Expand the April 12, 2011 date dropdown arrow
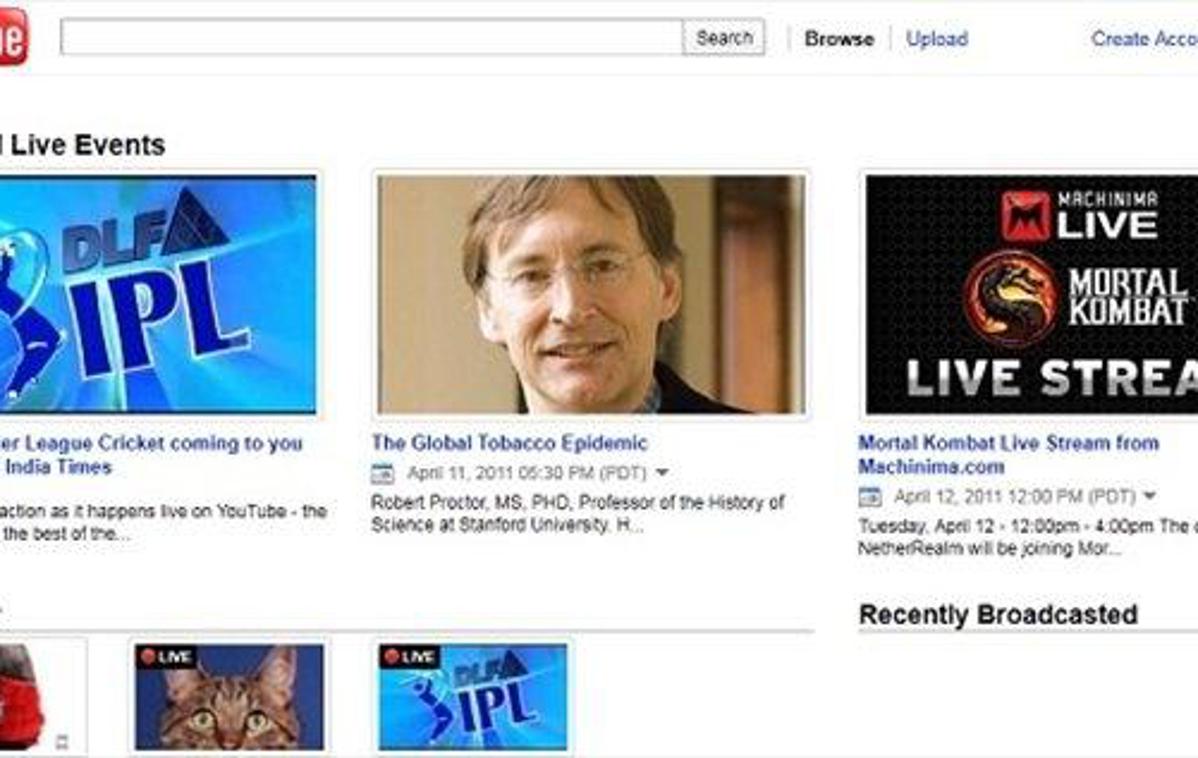 1149,497
